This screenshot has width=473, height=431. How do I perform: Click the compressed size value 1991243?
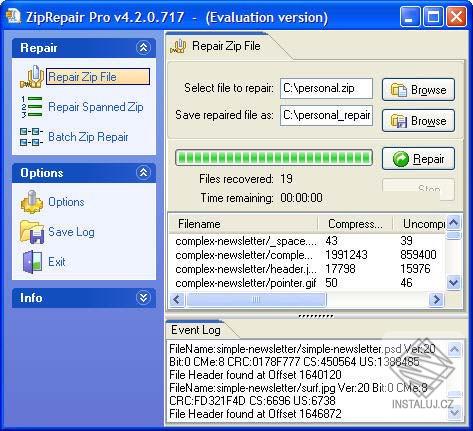[x=346, y=255]
